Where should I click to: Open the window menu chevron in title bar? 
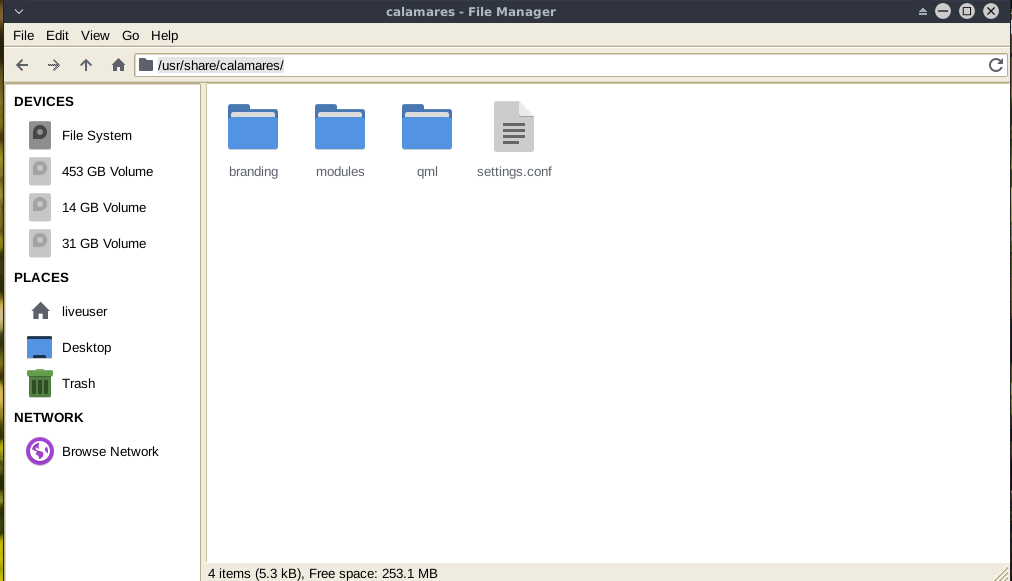[19, 12]
